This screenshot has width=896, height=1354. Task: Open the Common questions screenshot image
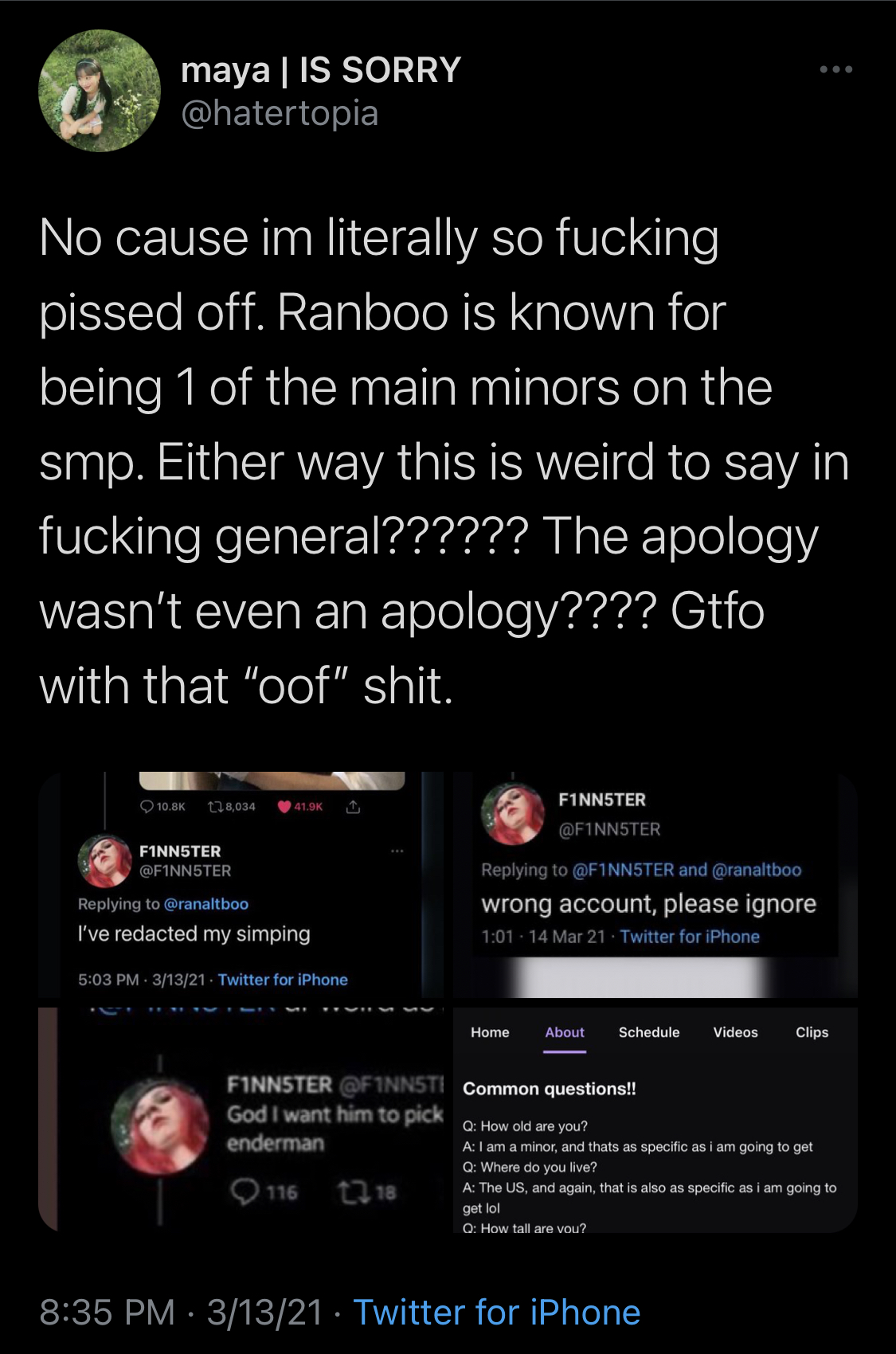coord(655,1119)
